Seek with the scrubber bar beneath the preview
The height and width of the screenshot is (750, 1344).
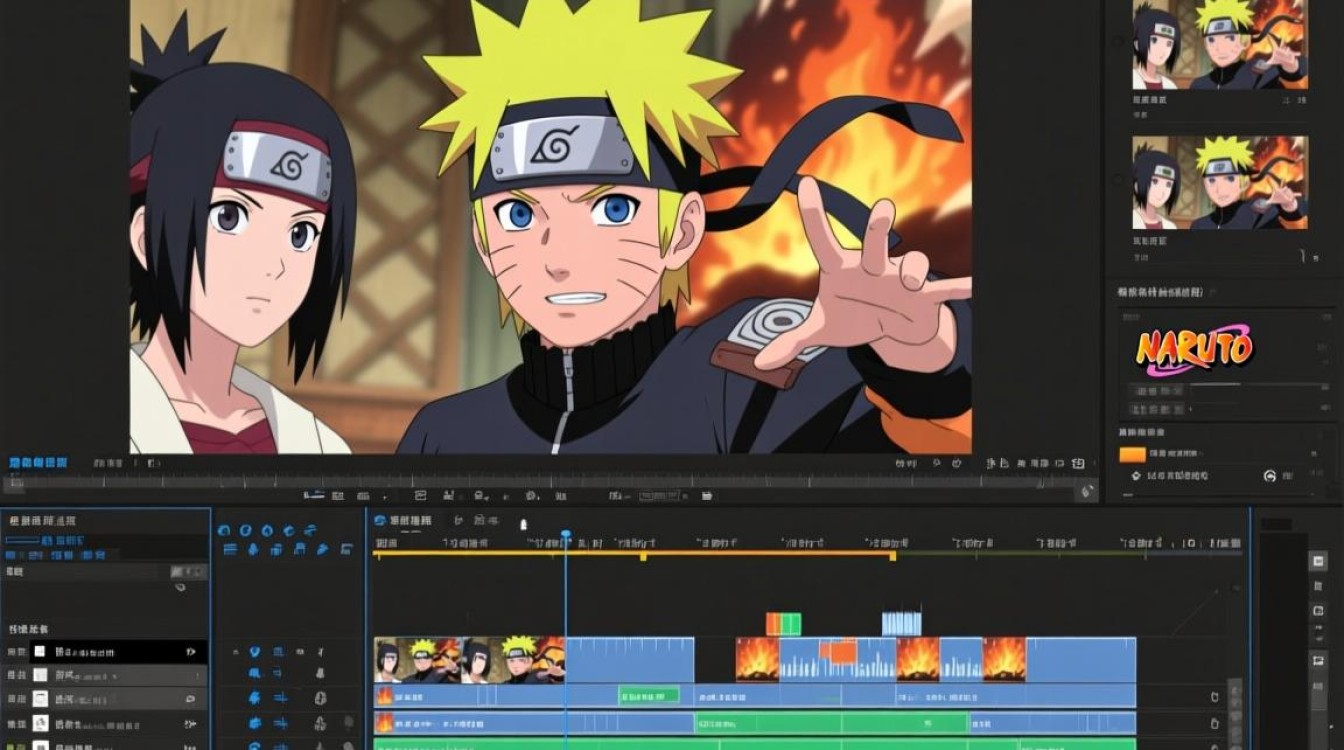coord(550,483)
